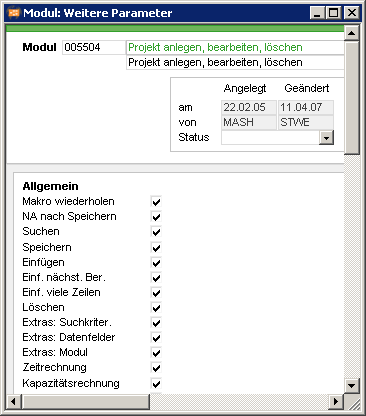The height and width of the screenshot is (416, 366).
Task: Uncheck NA nach Speichern option
Action: 156,217
